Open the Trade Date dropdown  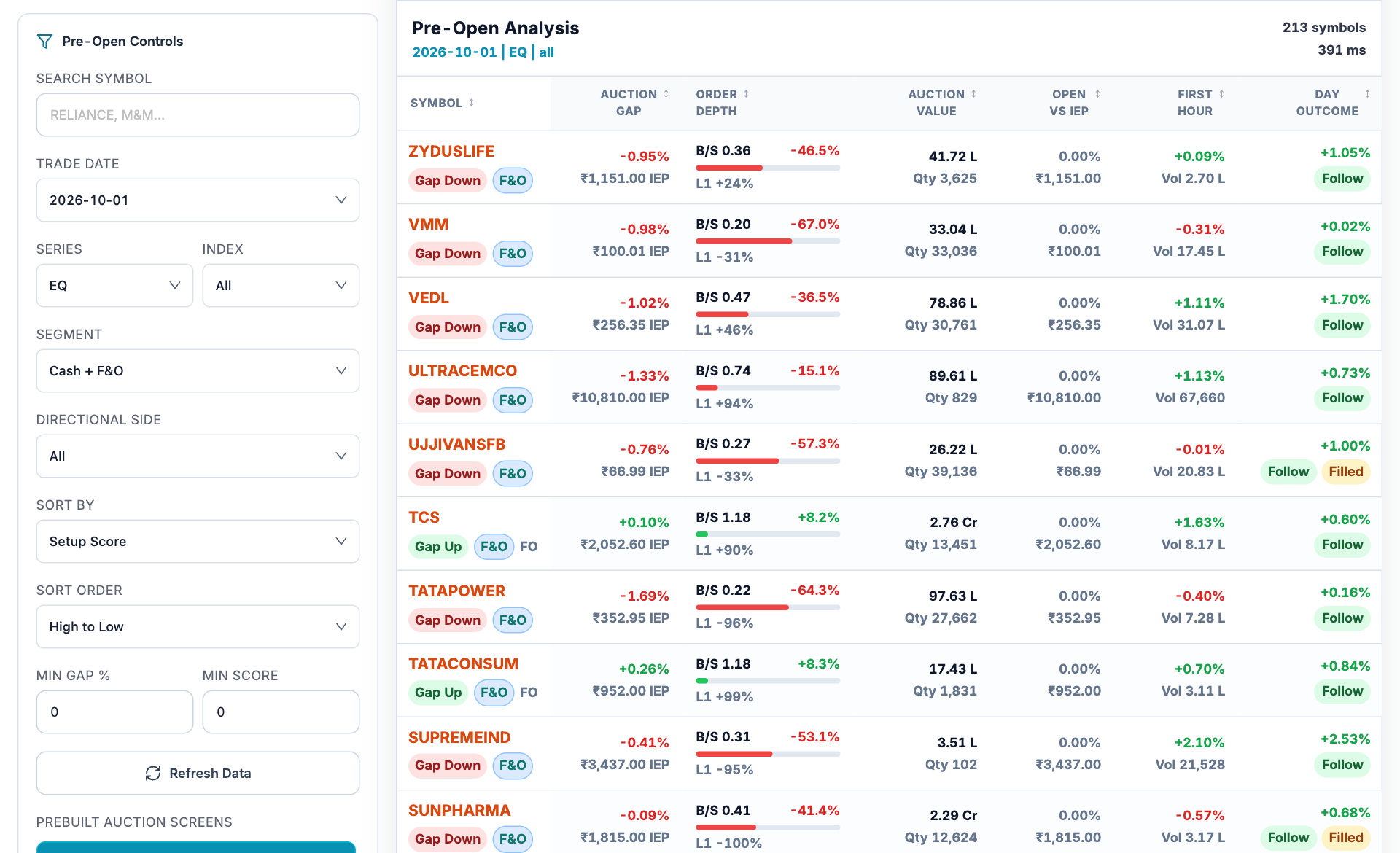pos(198,200)
